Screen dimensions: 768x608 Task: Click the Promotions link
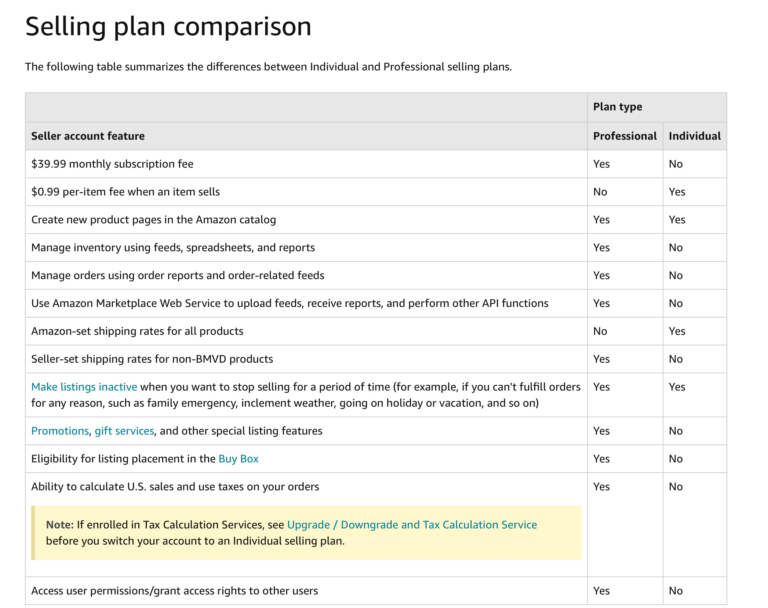pos(59,431)
